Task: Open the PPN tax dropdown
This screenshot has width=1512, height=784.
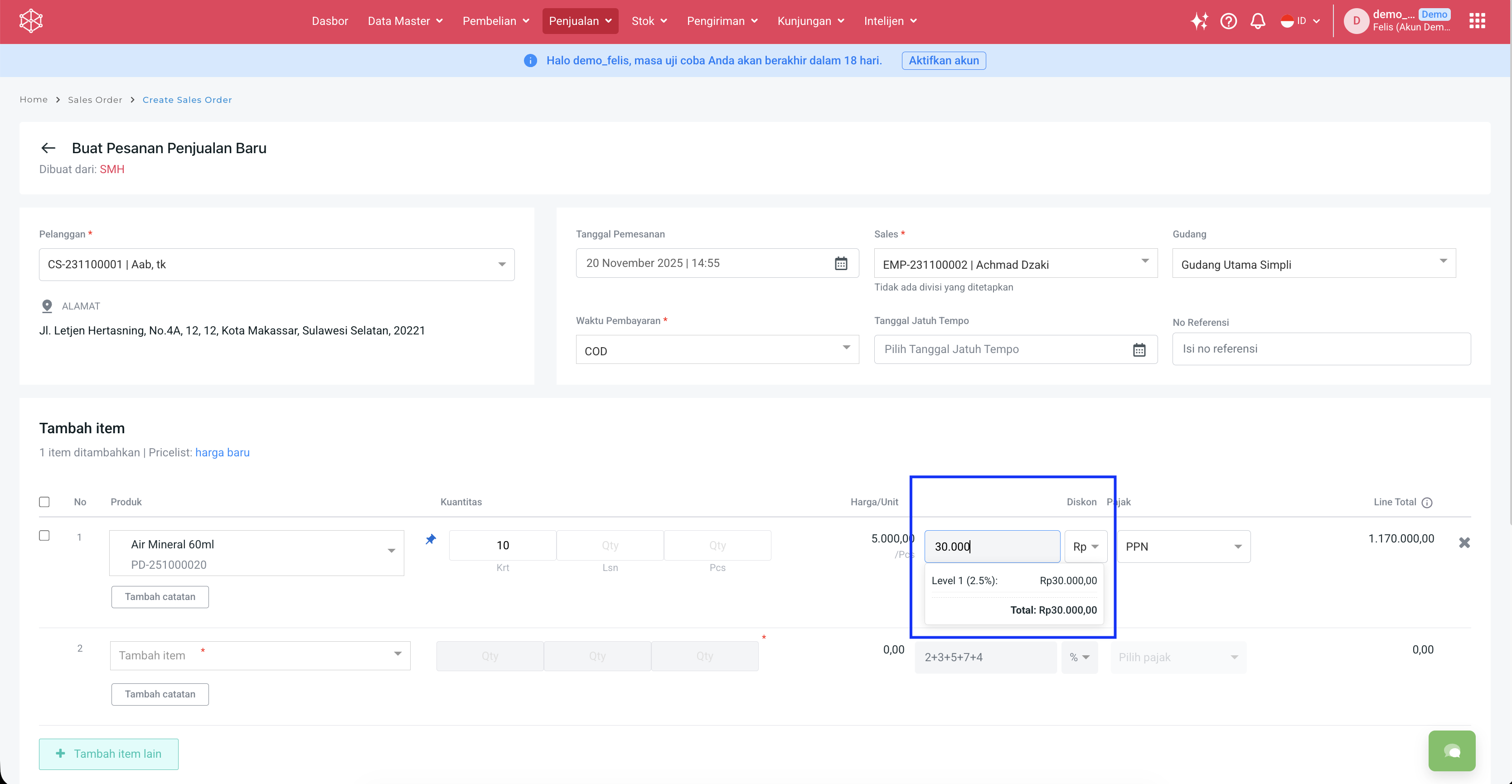Action: 1183,547
